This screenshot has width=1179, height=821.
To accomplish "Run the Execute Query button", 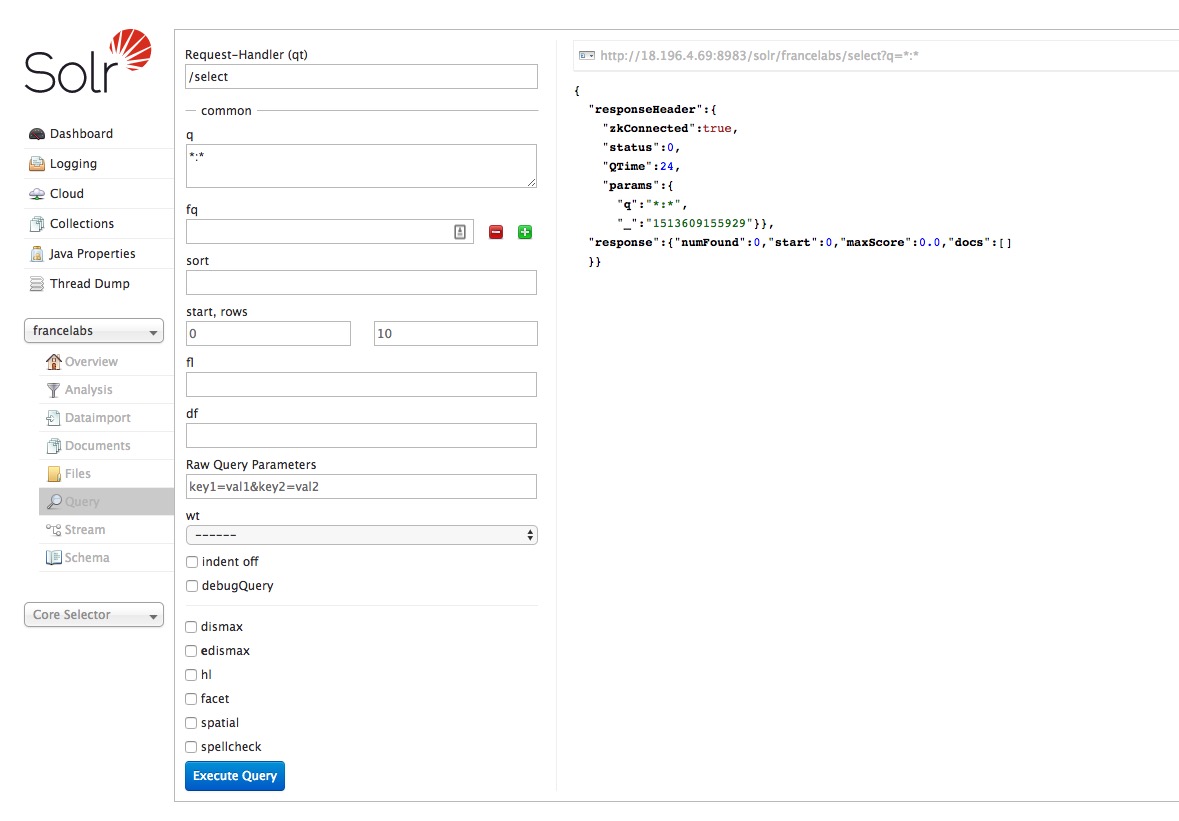I will tap(235, 776).
